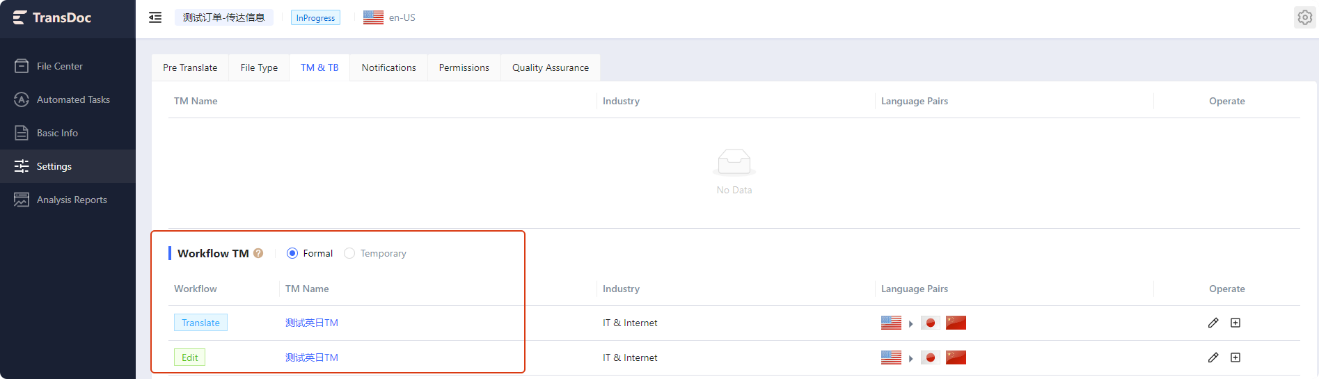The height and width of the screenshot is (379, 1319).
Task: Click the Japan flag in Edit row
Action: coord(930,357)
